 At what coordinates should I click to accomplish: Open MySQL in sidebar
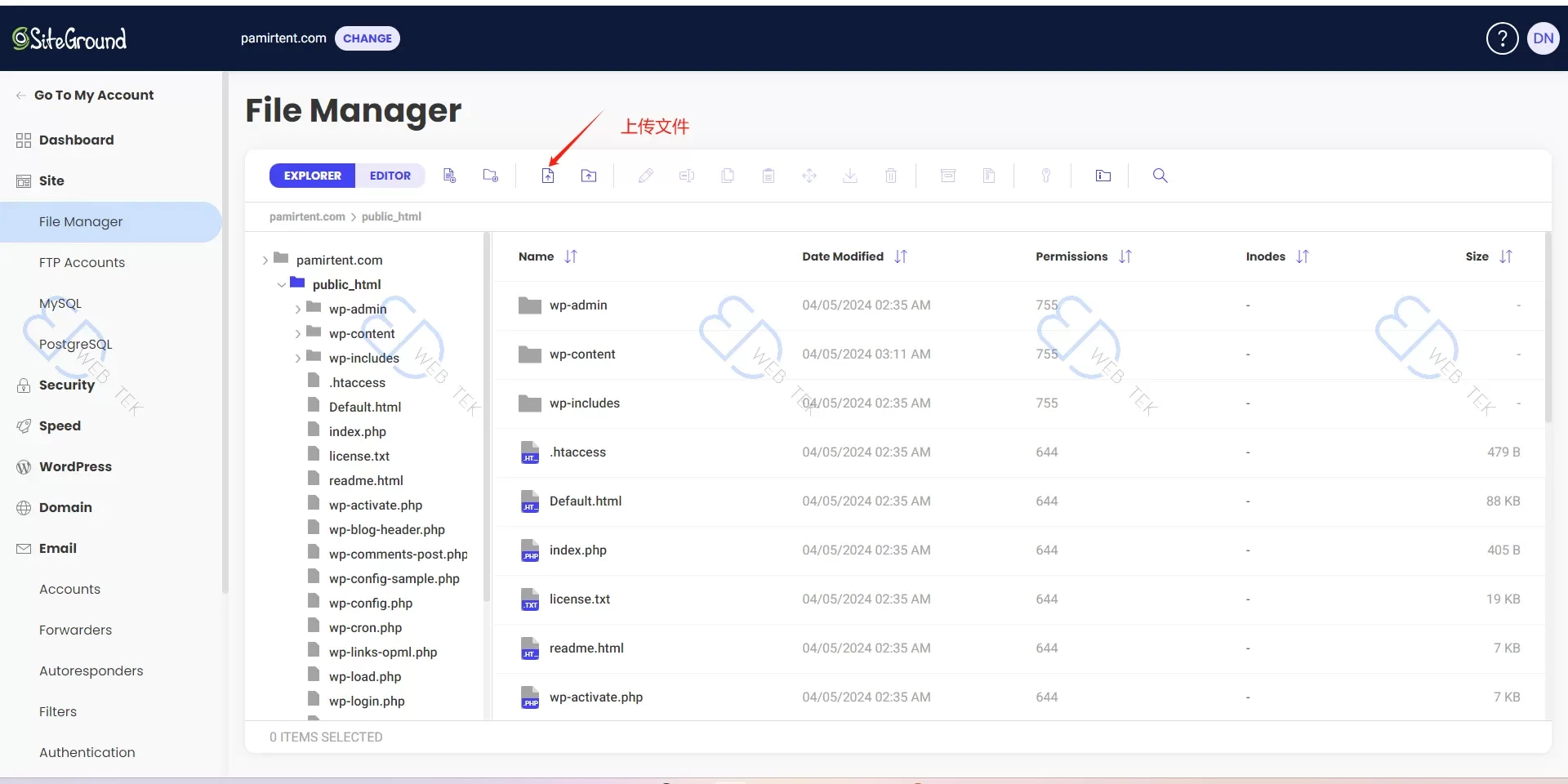(60, 303)
